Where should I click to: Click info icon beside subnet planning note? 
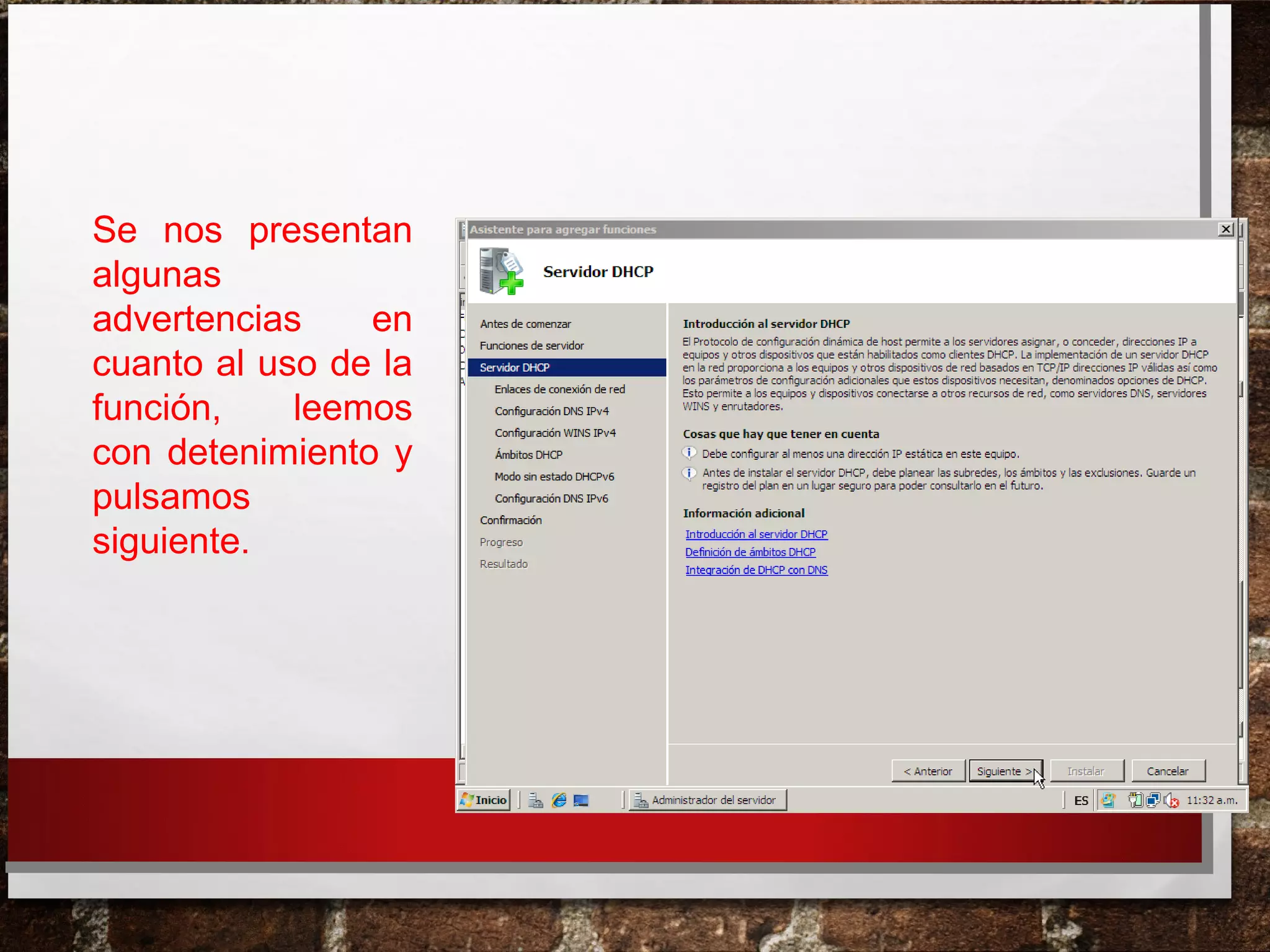[690, 473]
